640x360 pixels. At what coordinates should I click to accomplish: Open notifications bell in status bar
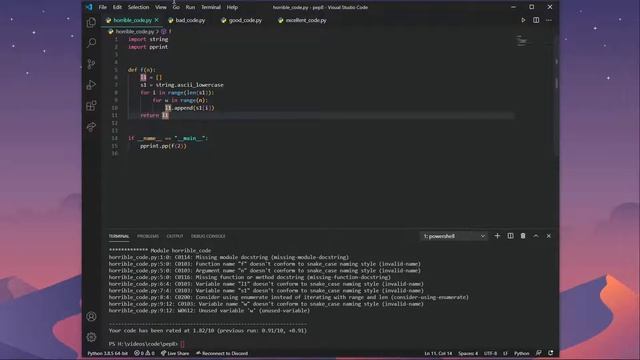[551, 353]
